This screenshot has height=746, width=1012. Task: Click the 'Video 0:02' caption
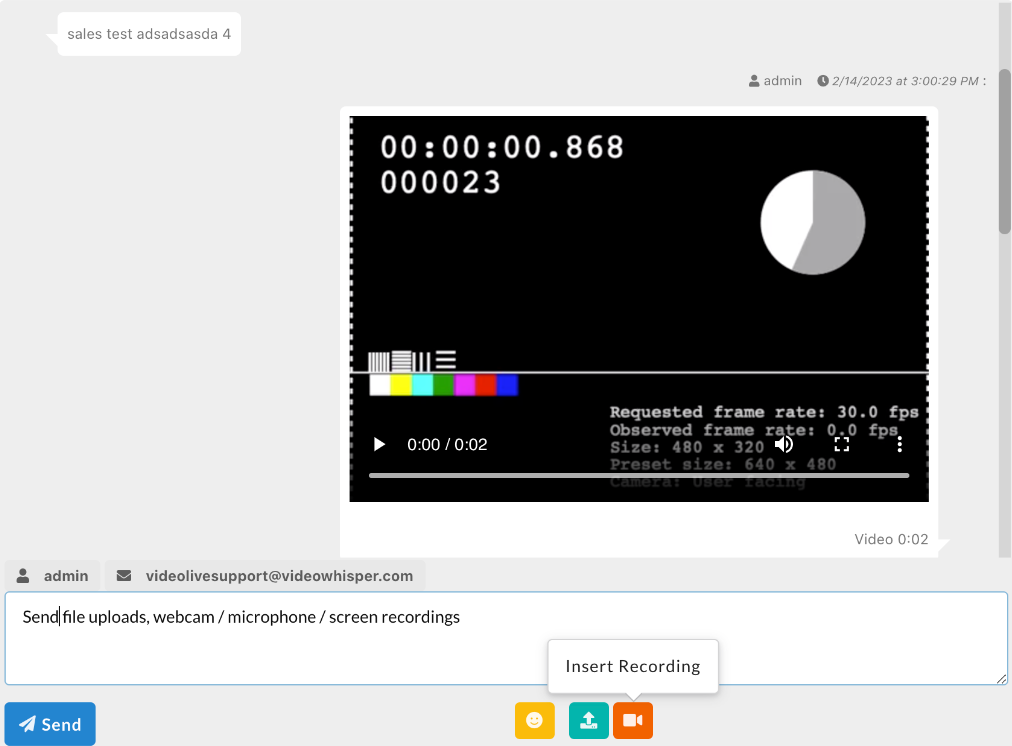(x=891, y=539)
